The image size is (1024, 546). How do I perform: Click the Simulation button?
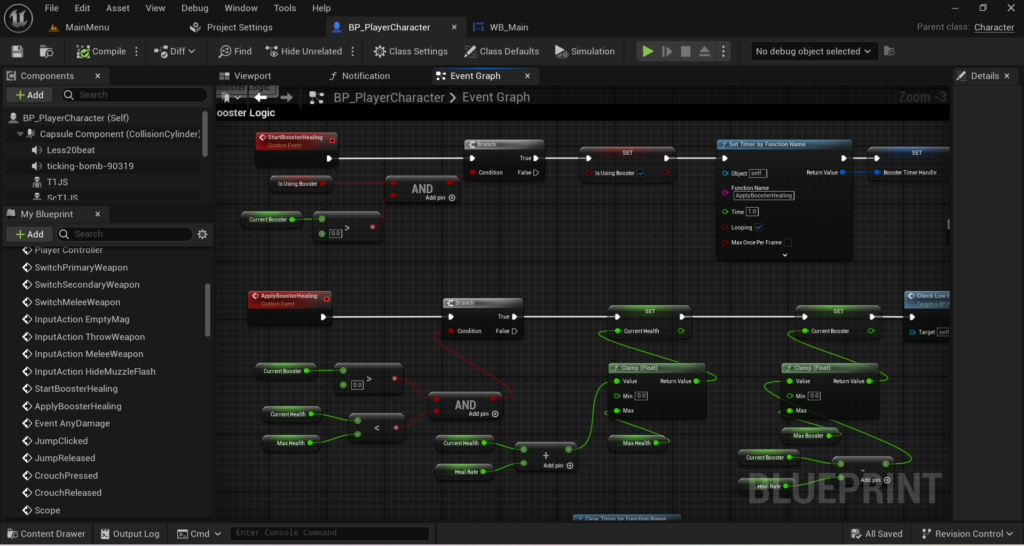[x=584, y=51]
